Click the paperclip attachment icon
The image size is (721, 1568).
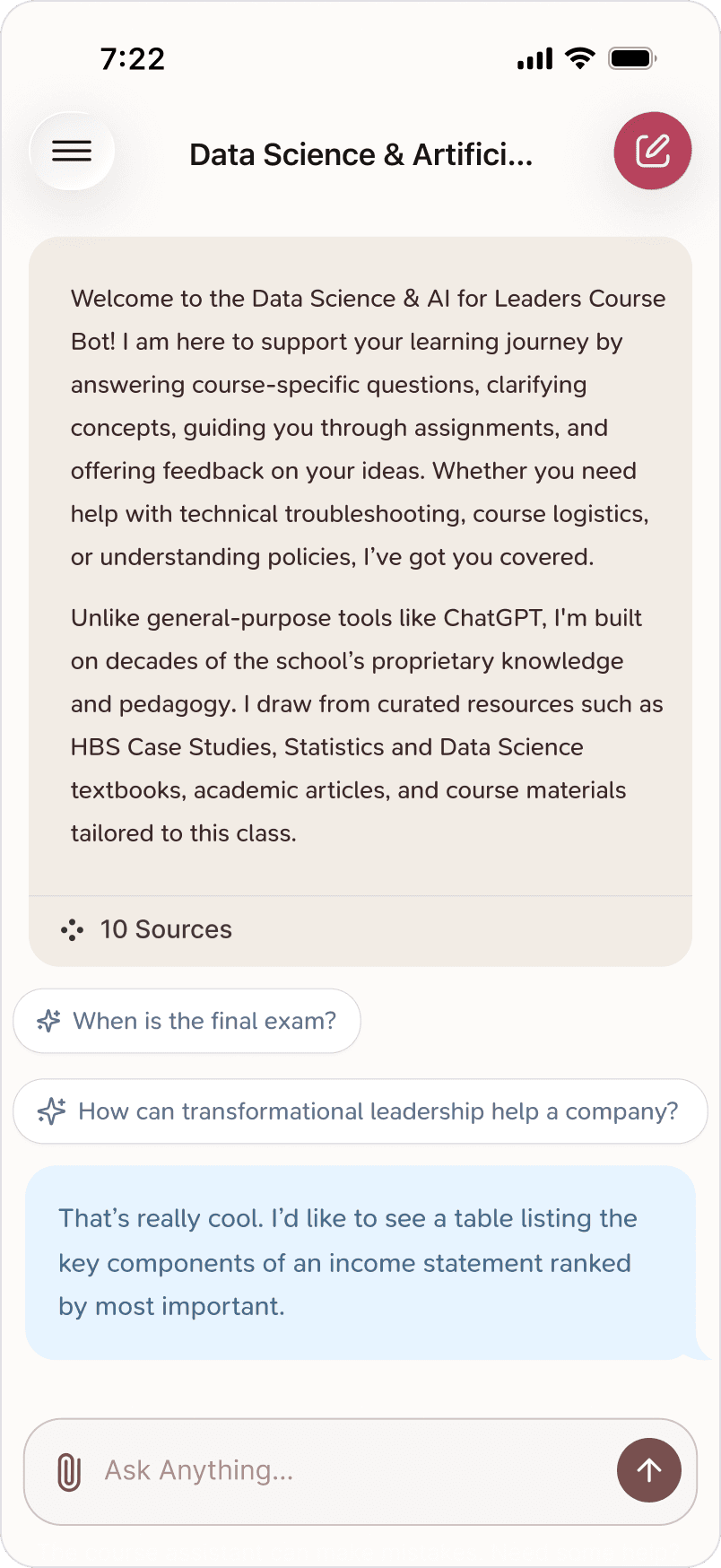click(69, 1472)
